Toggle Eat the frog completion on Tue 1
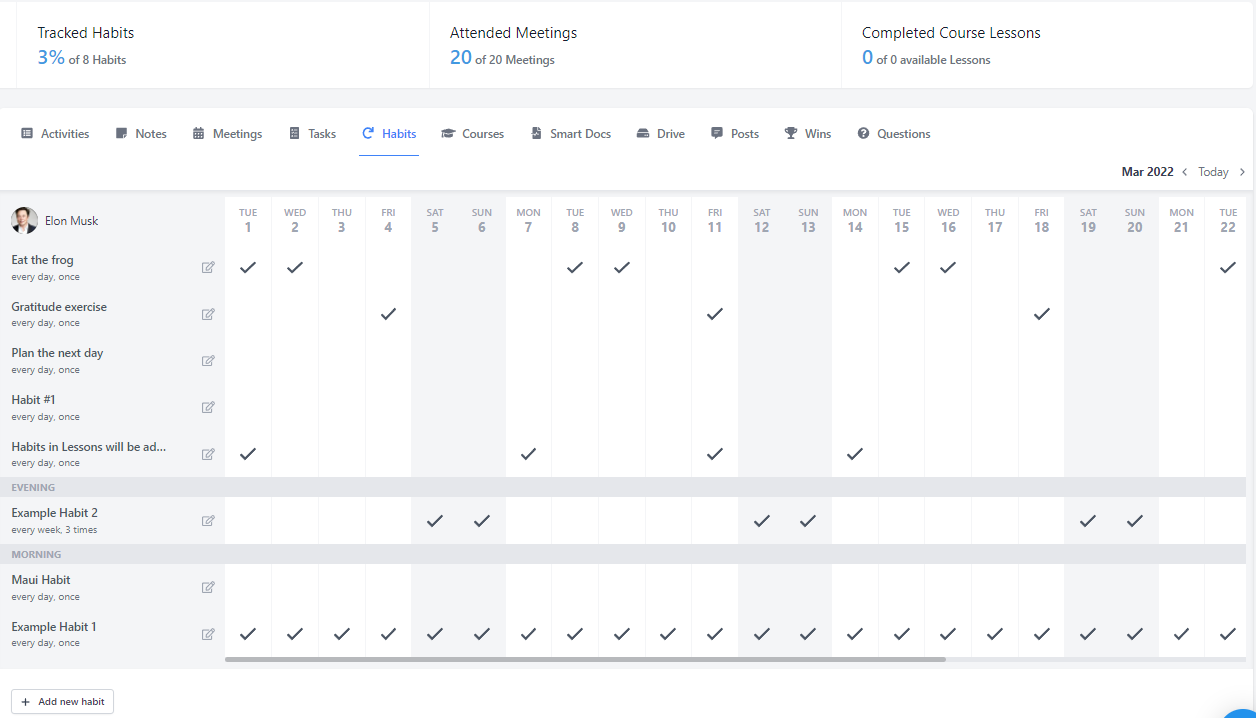1256x718 pixels. [248, 267]
